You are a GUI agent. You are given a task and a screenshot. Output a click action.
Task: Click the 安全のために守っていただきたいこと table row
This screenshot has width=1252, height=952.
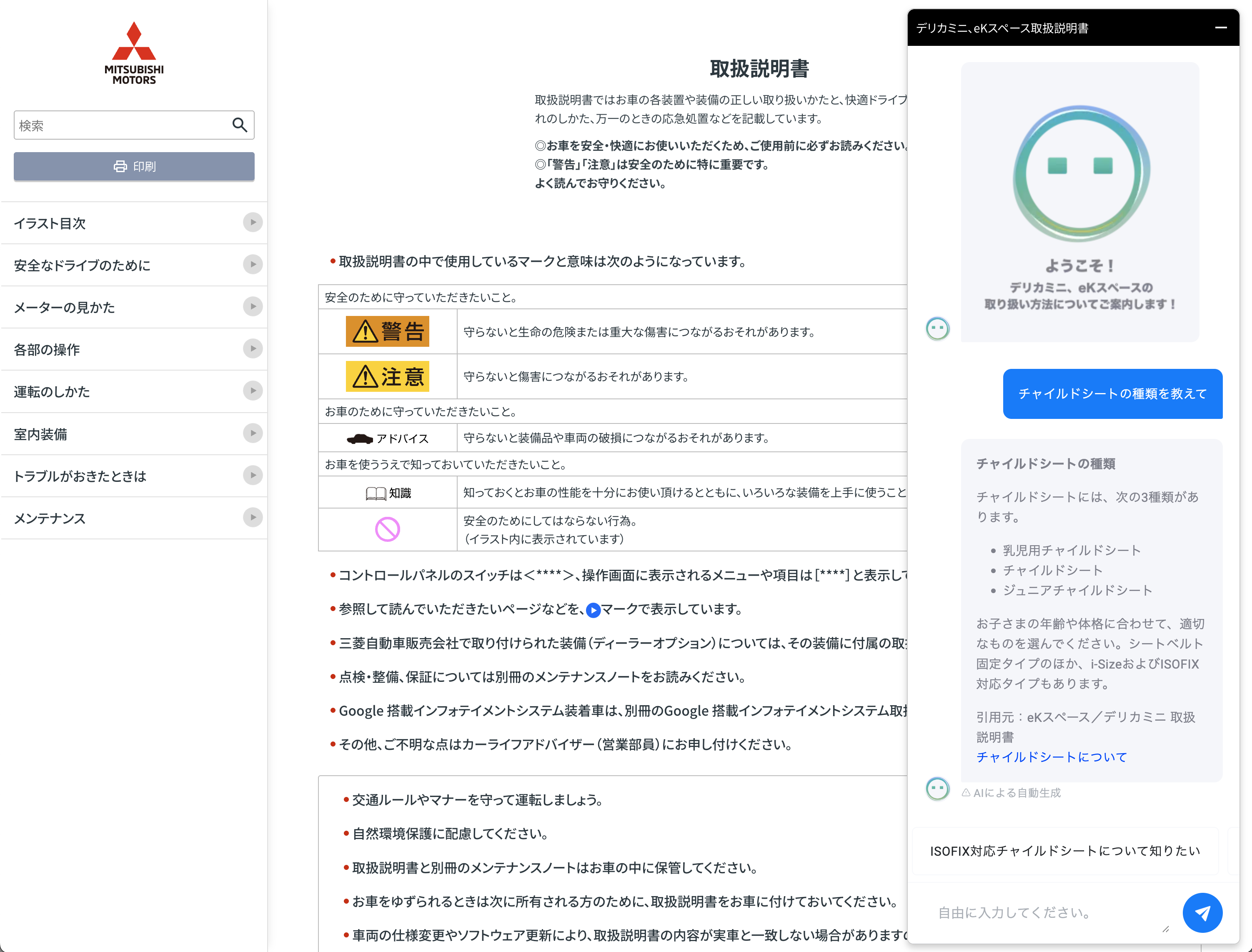612,297
